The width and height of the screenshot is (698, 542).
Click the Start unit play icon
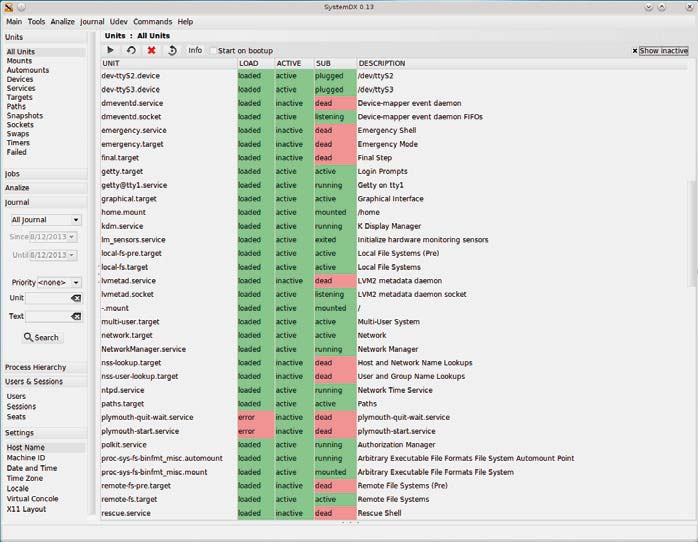coord(110,50)
